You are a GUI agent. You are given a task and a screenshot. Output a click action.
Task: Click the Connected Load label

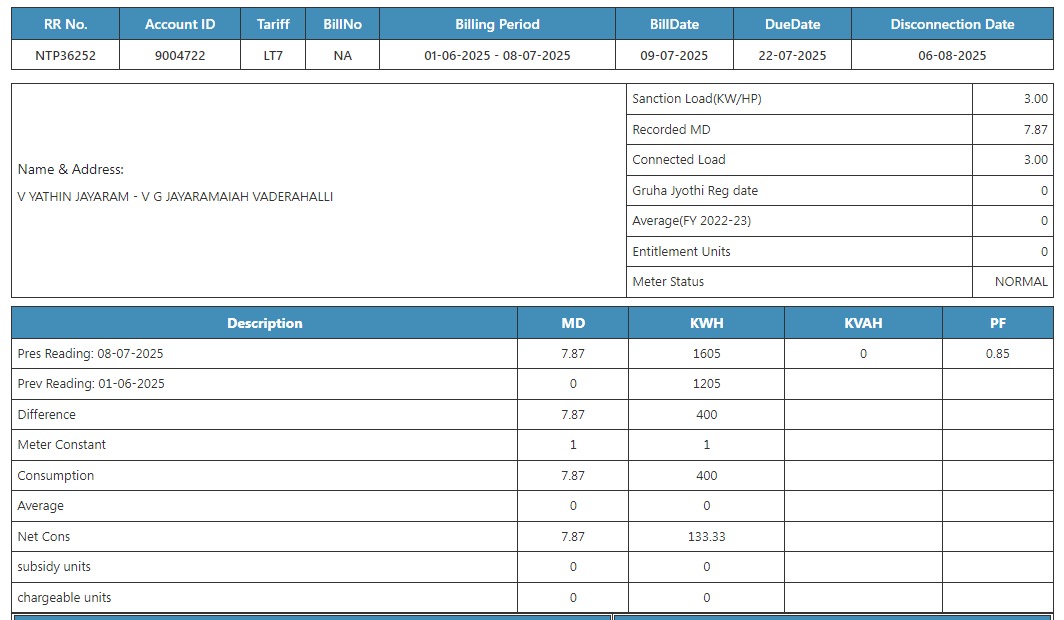679,159
